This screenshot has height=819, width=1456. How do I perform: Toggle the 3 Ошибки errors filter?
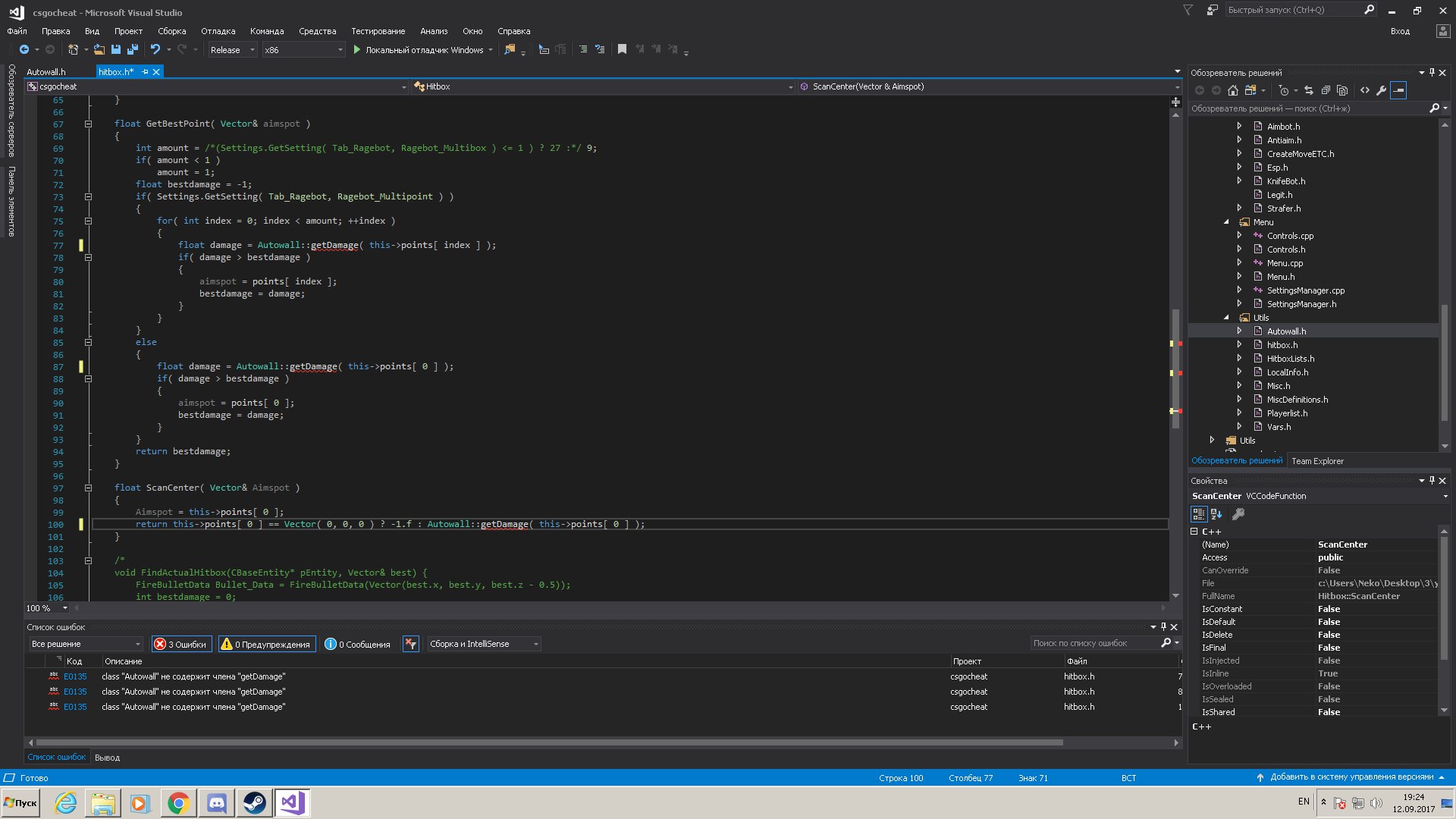point(180,644)
